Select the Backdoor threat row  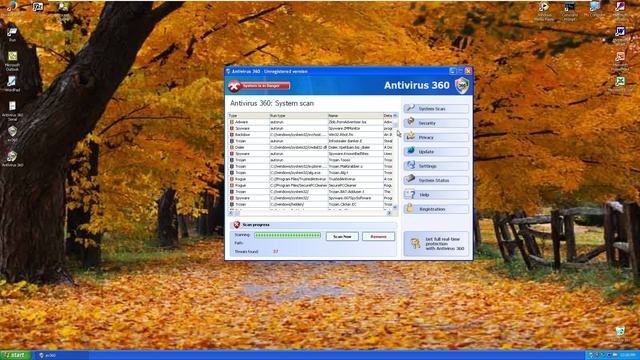[310, 135]
